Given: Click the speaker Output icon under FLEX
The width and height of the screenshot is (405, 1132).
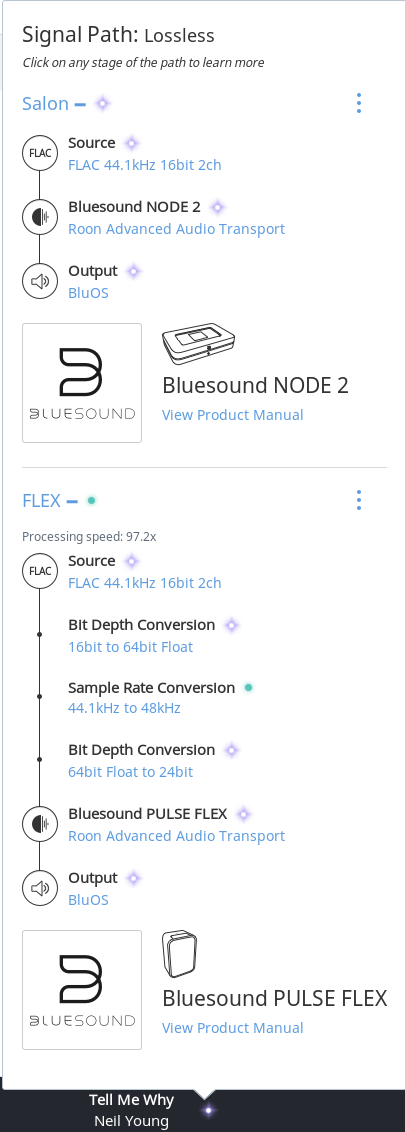Looking at the screenshot, I should coord(40,889).
